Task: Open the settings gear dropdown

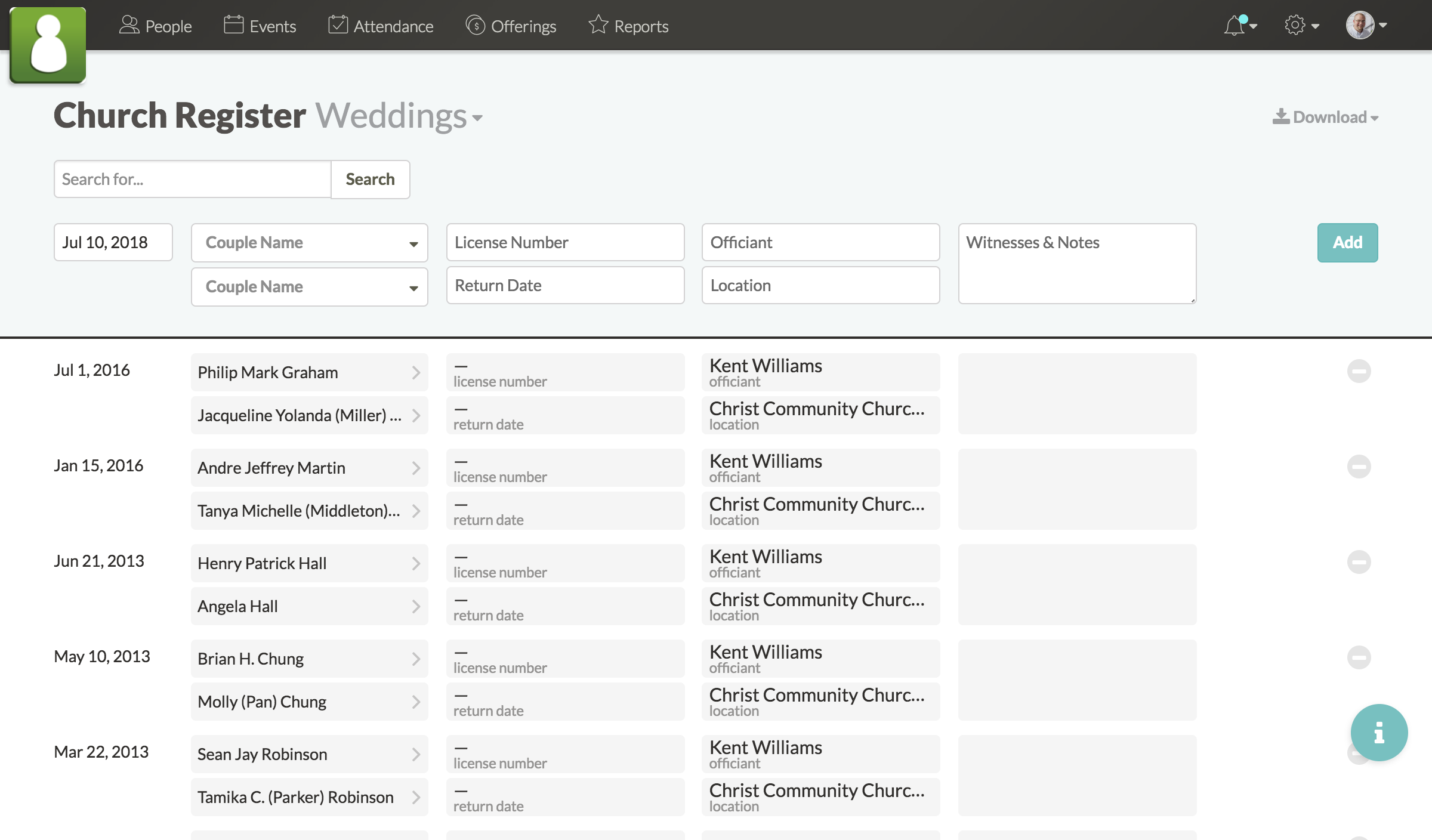Action: [x=1301, y=26]
